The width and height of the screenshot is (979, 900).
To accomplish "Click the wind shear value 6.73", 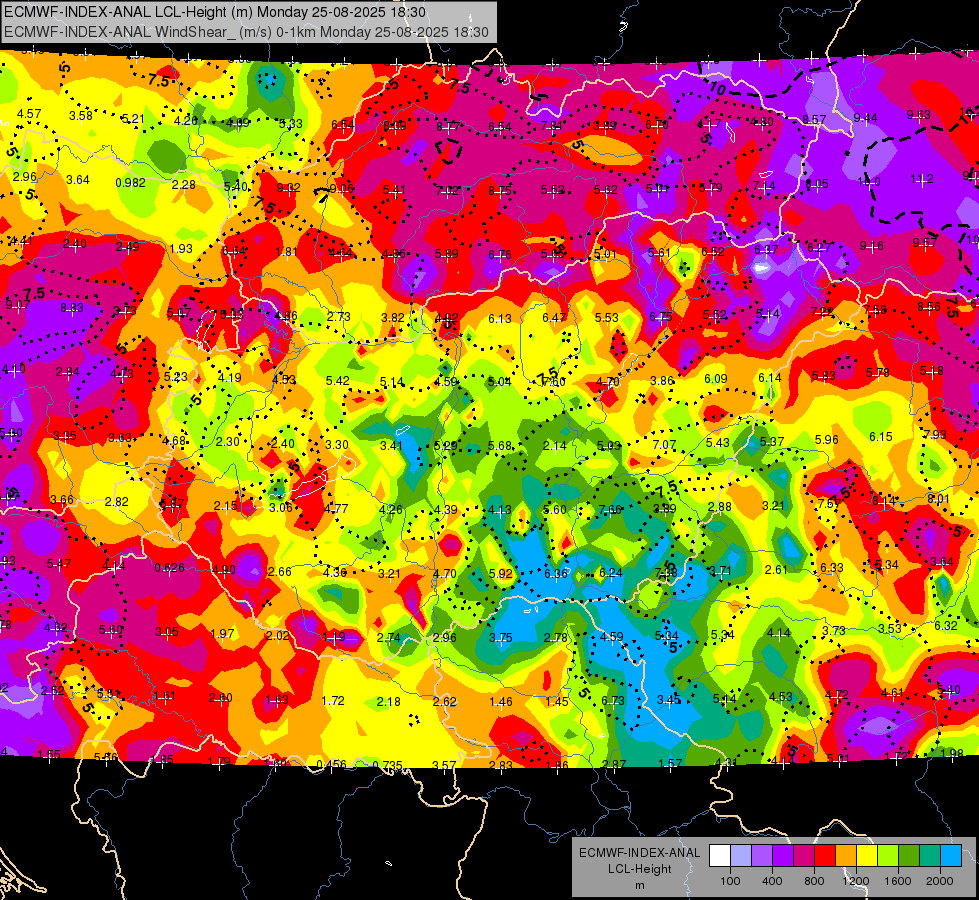I will (612, 701).
